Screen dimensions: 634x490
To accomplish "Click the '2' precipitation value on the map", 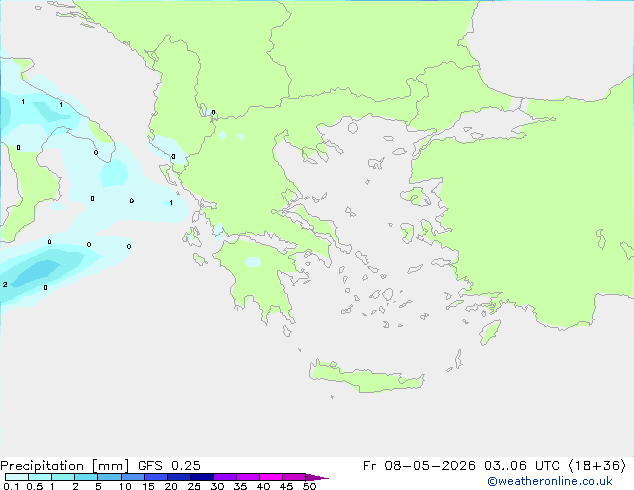I will (5, 285).
